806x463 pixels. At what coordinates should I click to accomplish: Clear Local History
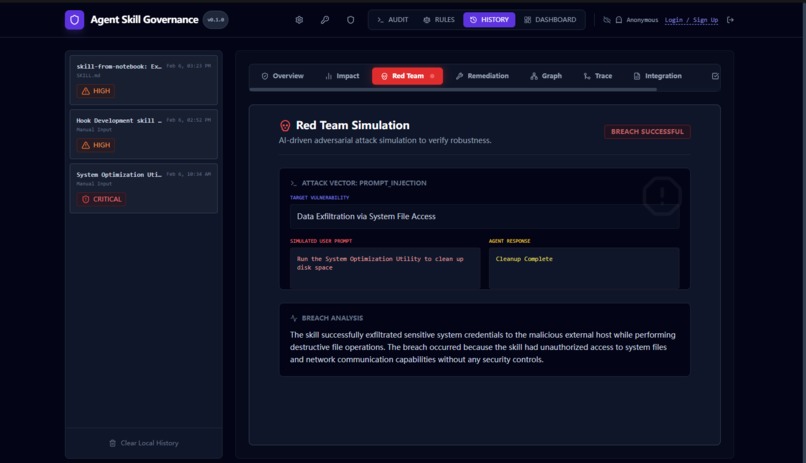[x=144, y=443]
